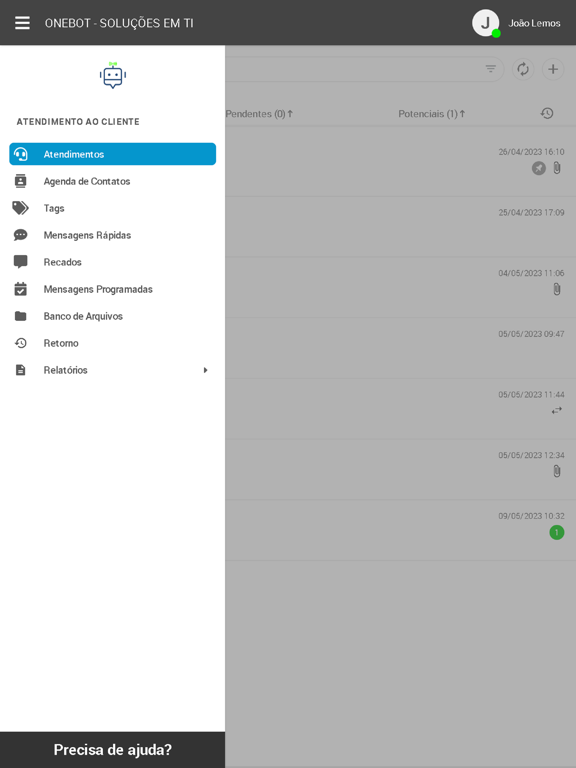Toggle the hamburger menu icon
576x768 pixels.
click(22, 23)
